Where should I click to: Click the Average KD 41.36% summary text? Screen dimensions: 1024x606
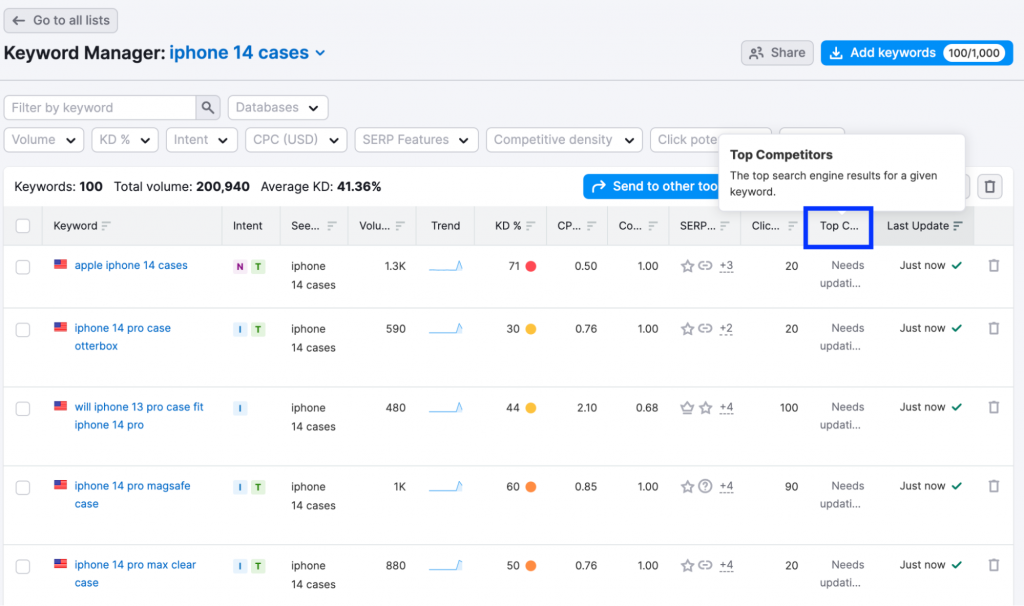pos(321,187)
